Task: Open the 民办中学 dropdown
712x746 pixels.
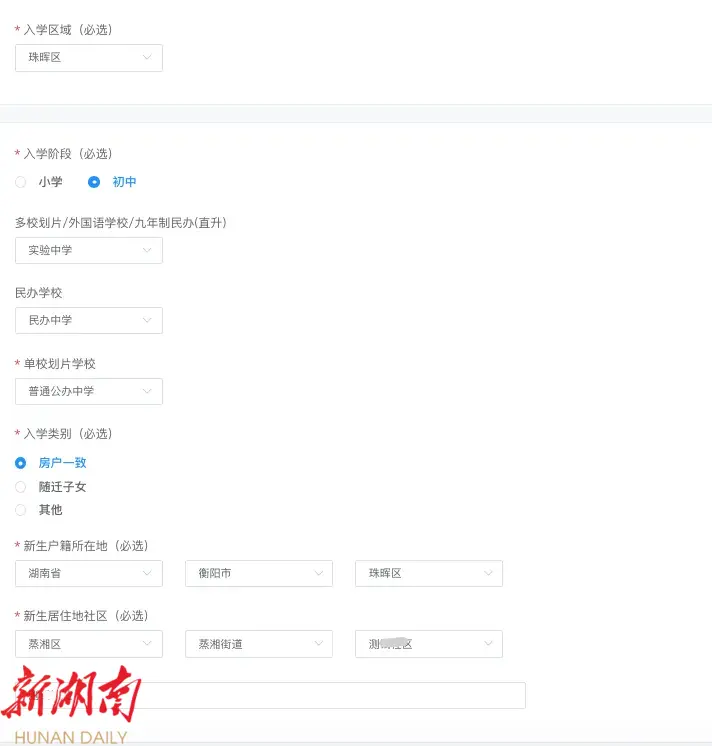Action: [x=88, y=320]
